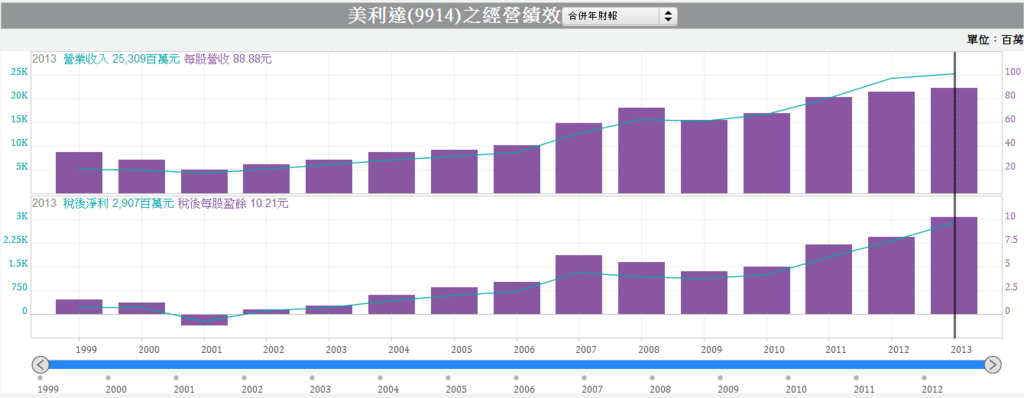Screen dimensions: 1024x398
Task: Click the 2009 net profit bar in the bottom chart
Action: click(x=704, y=293)
